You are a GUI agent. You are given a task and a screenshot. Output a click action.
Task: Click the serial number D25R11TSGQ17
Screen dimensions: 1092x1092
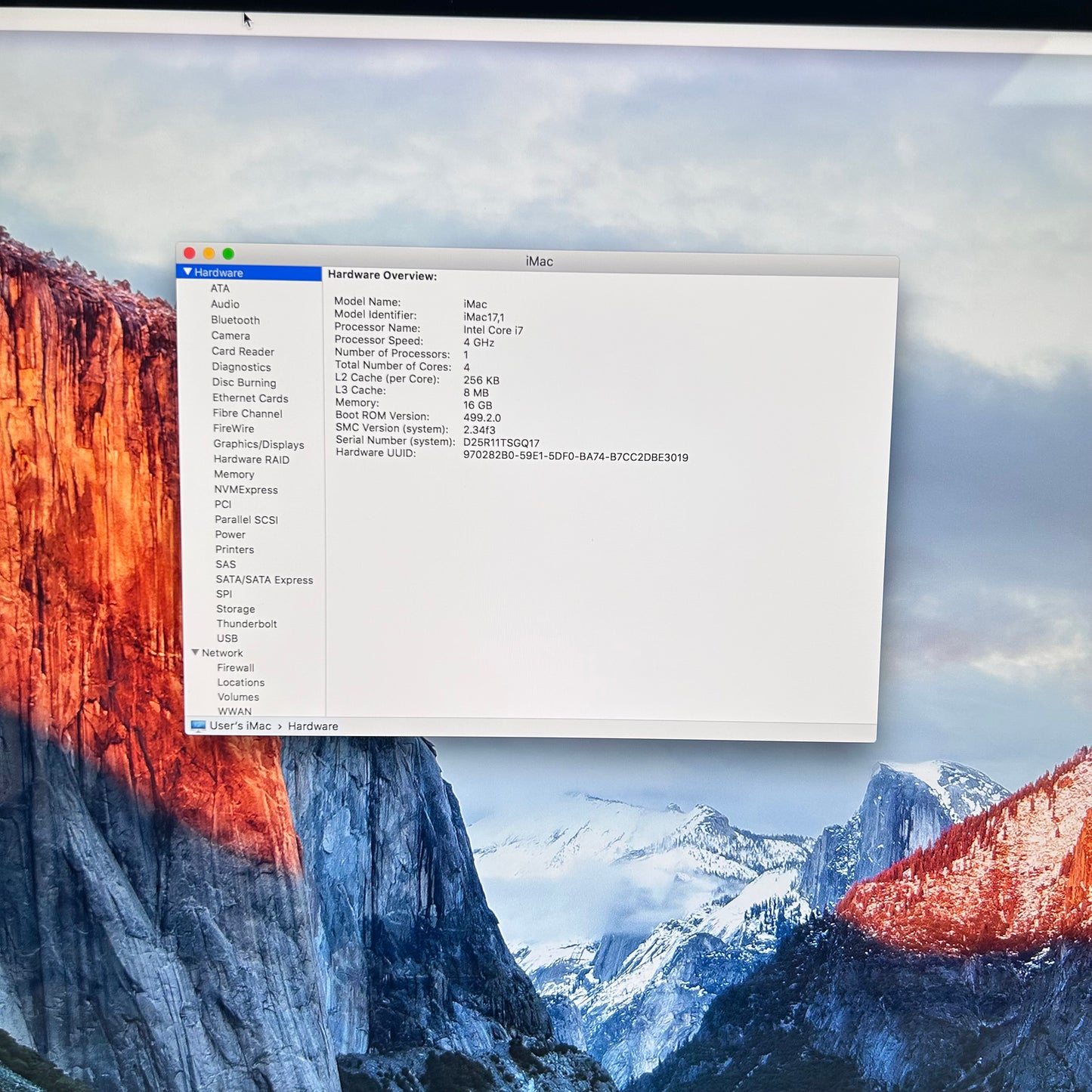501,443
